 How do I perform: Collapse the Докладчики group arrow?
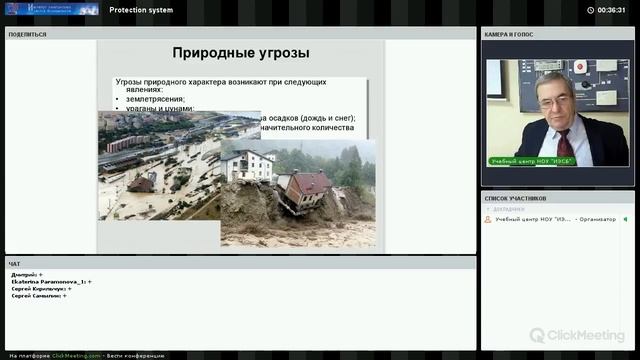point(487,209)
